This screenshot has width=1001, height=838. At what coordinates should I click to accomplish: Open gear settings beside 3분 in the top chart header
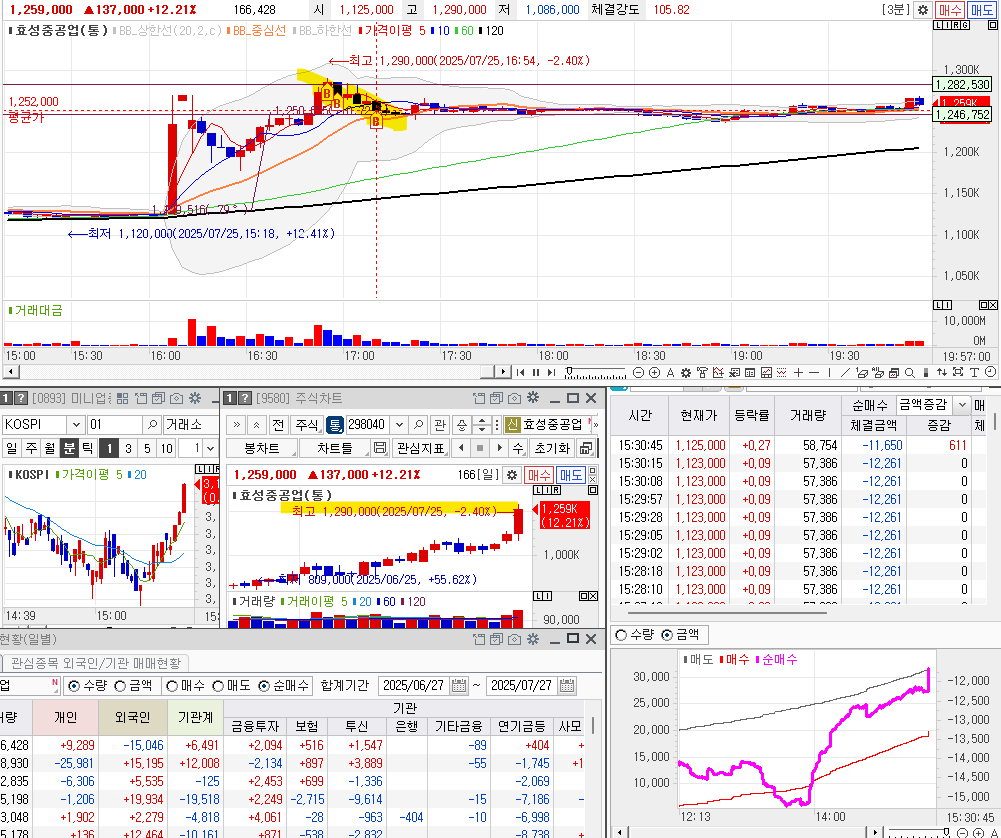(922, 10)
